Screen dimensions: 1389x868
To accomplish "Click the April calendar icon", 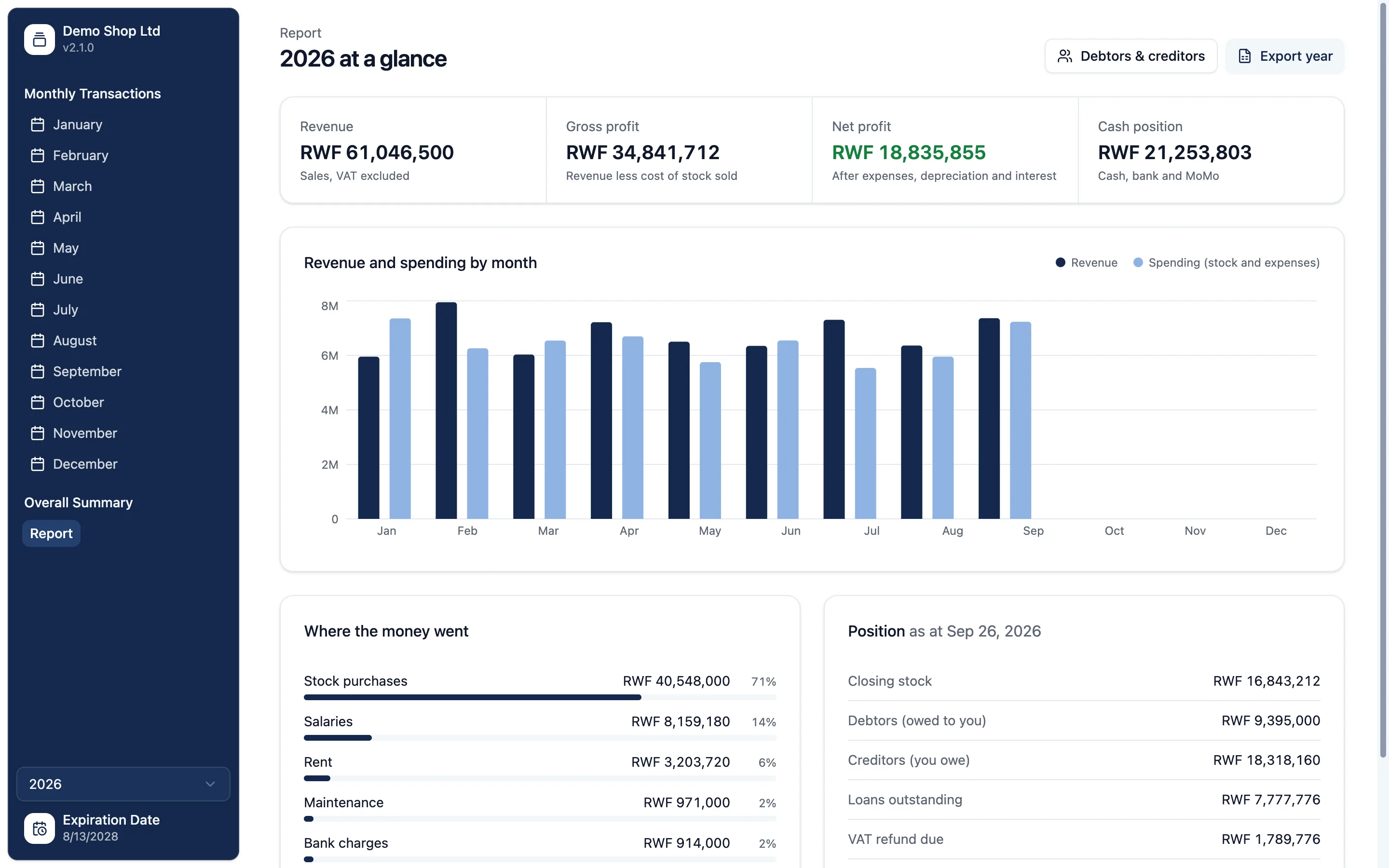I will click(37, 217).
